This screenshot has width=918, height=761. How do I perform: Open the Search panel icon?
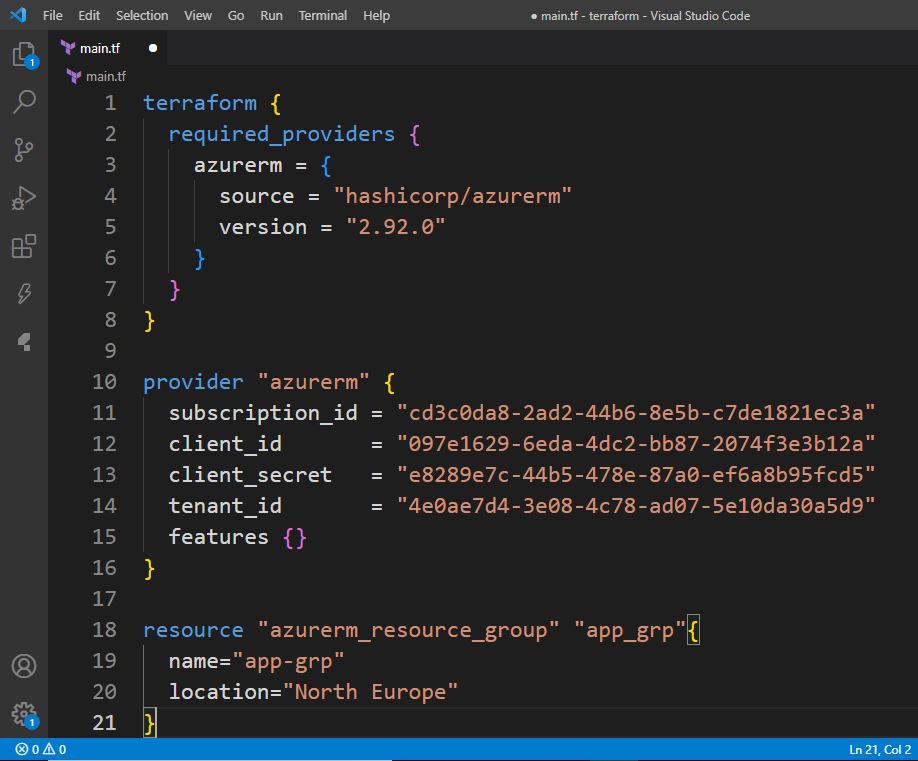(x=23, y=102)
